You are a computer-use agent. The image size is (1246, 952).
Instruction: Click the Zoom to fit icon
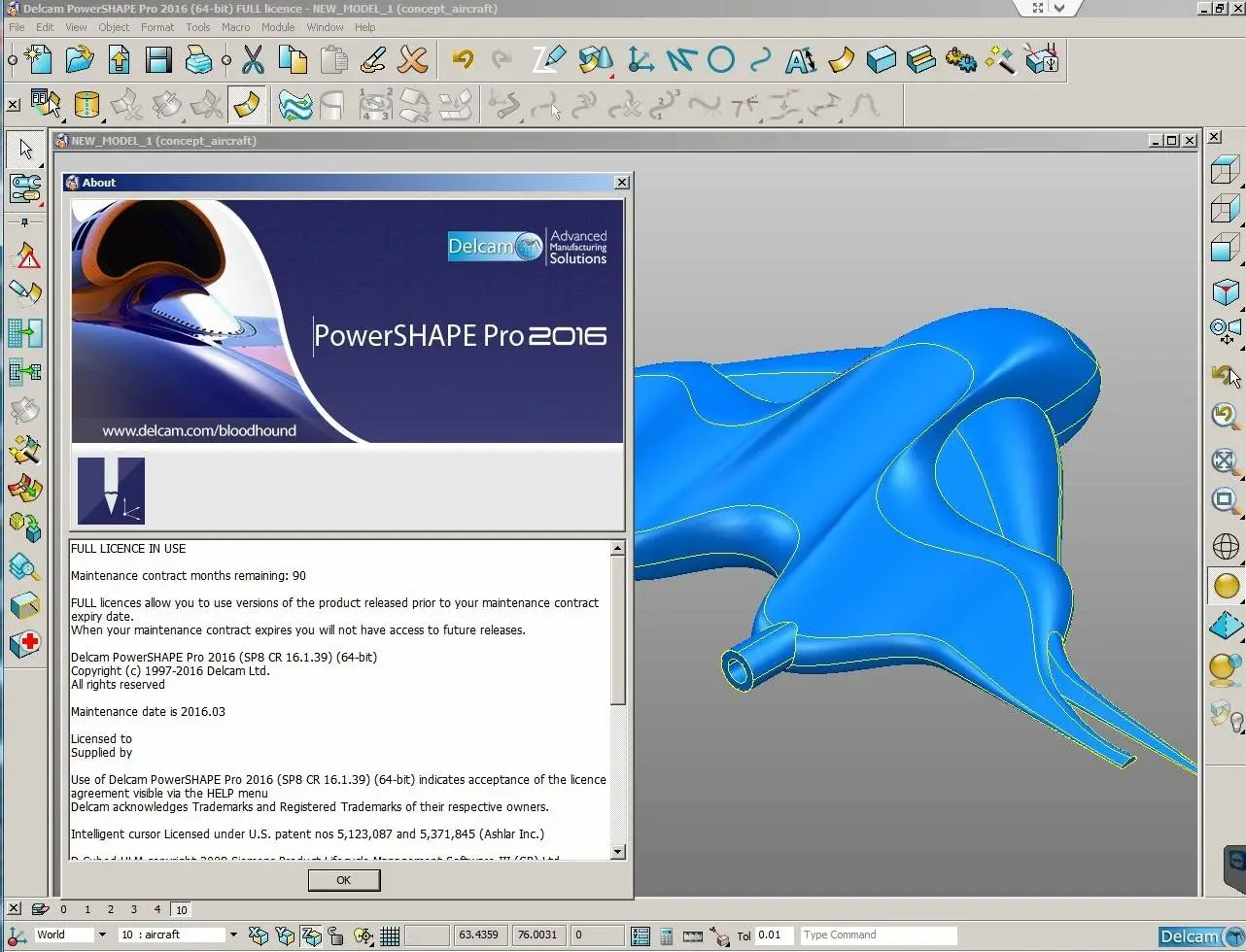1225,462
